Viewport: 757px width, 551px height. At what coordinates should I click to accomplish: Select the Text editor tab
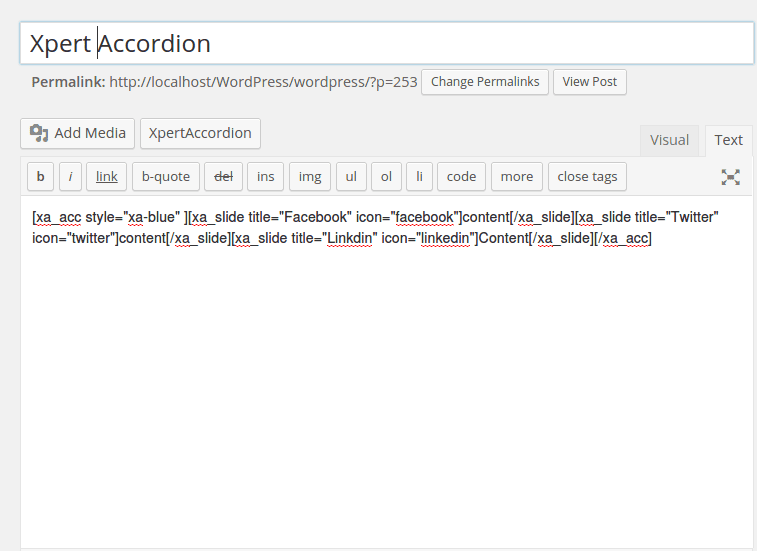[x=728, y=140]
